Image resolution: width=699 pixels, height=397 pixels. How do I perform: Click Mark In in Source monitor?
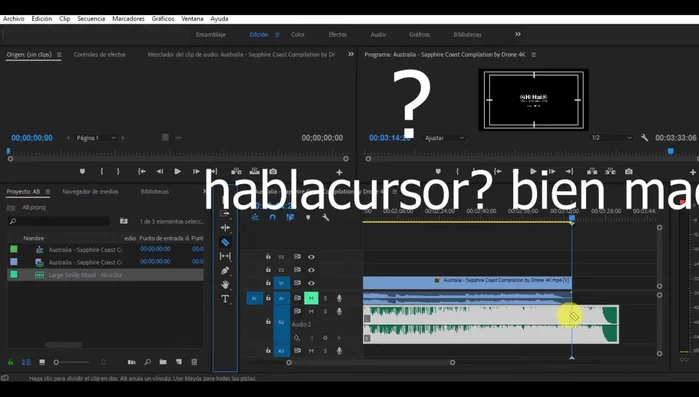[x=102, y=172]
